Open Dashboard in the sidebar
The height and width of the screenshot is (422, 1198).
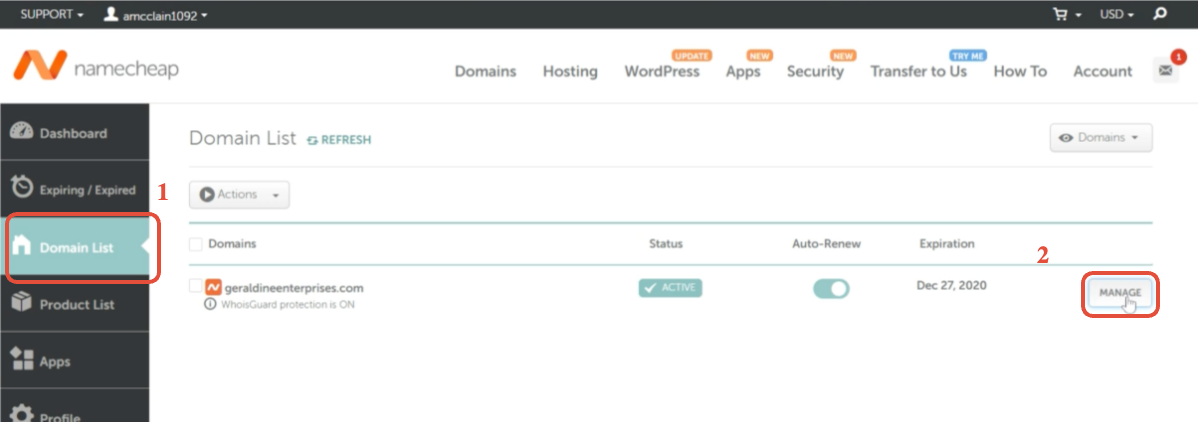click(73, 133)
